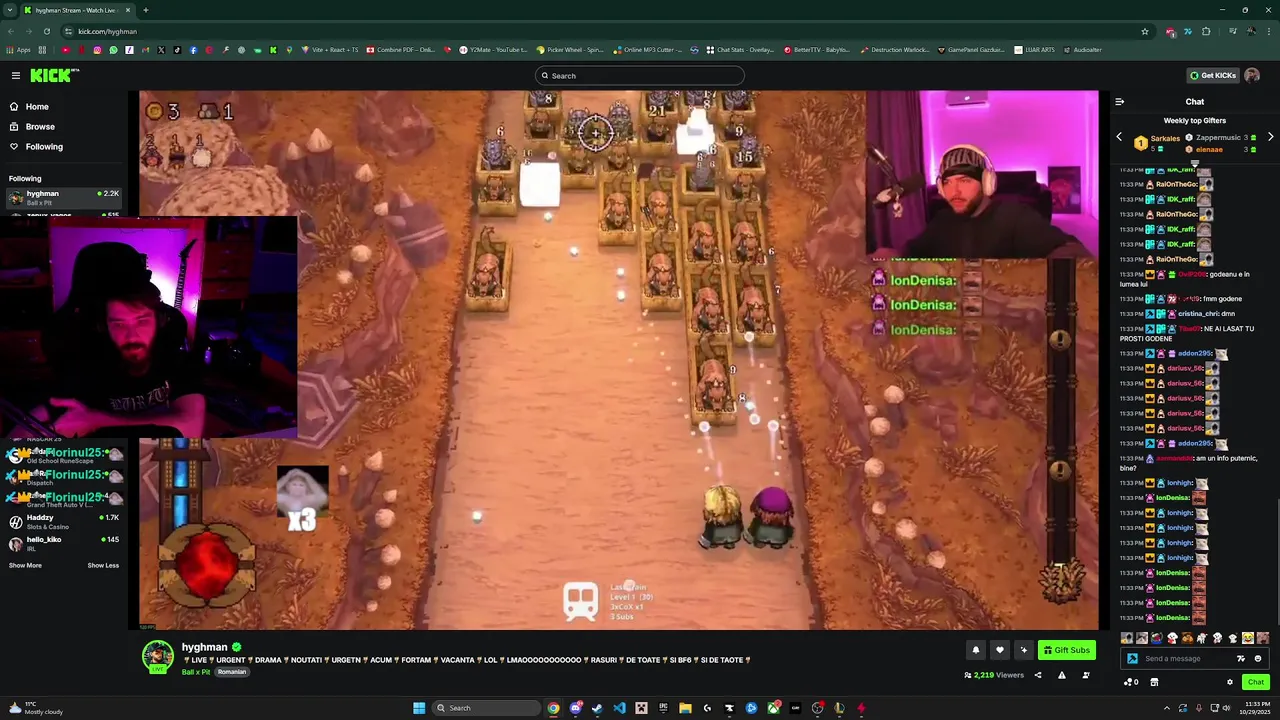Select hyghman channel in Following list
Viewport: 1280px width, 720px height.
click(x=63, y=197)
